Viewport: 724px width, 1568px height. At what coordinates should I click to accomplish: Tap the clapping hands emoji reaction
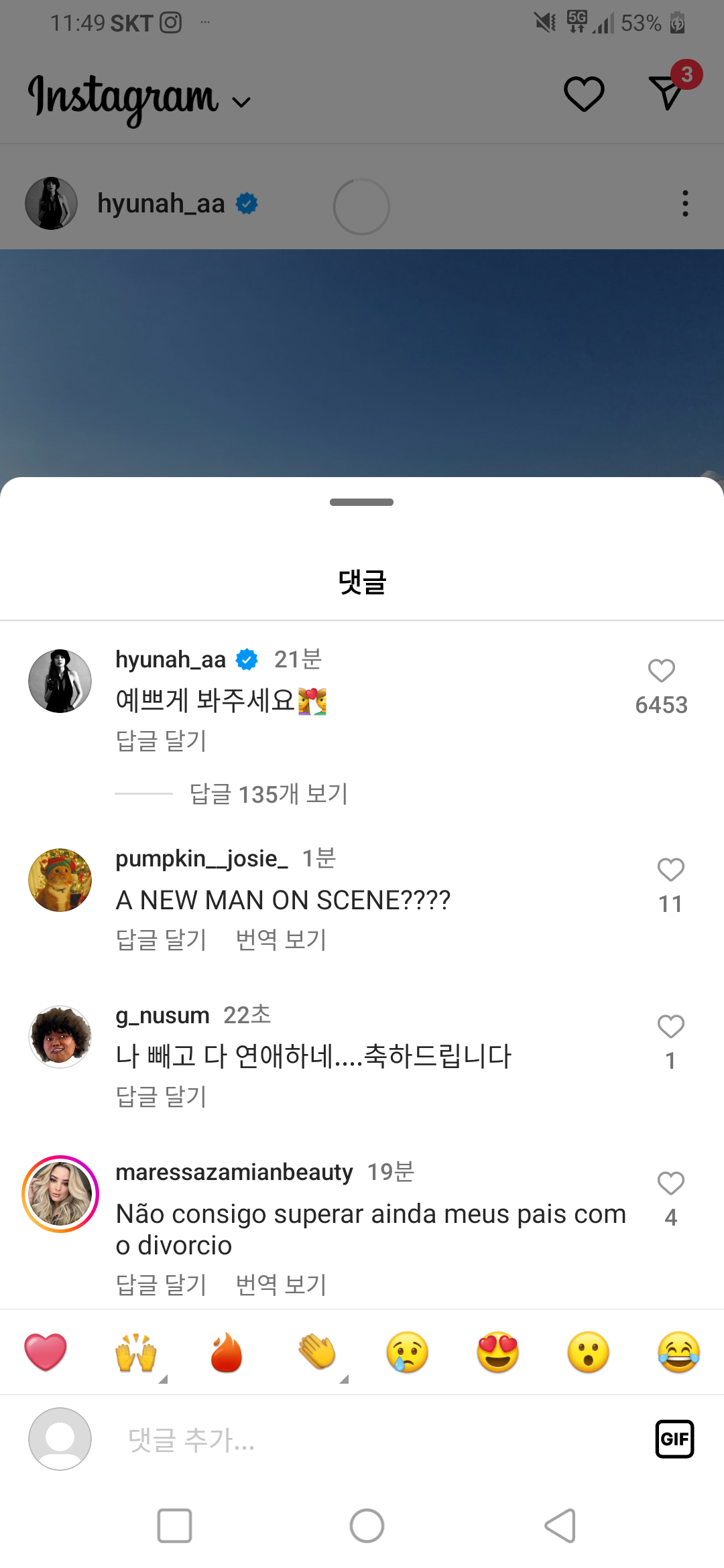pos(317,1352)
